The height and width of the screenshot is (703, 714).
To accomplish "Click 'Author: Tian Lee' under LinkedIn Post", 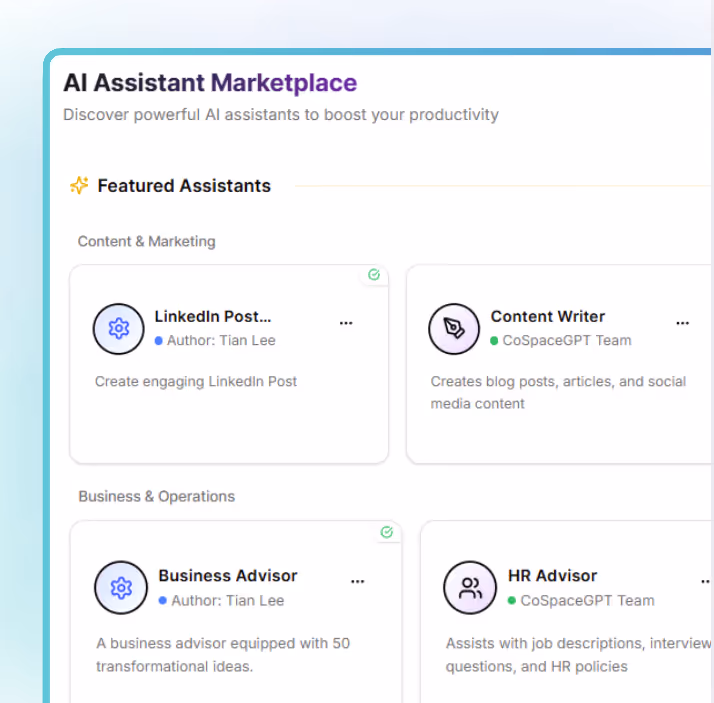I will pos(221,341).
